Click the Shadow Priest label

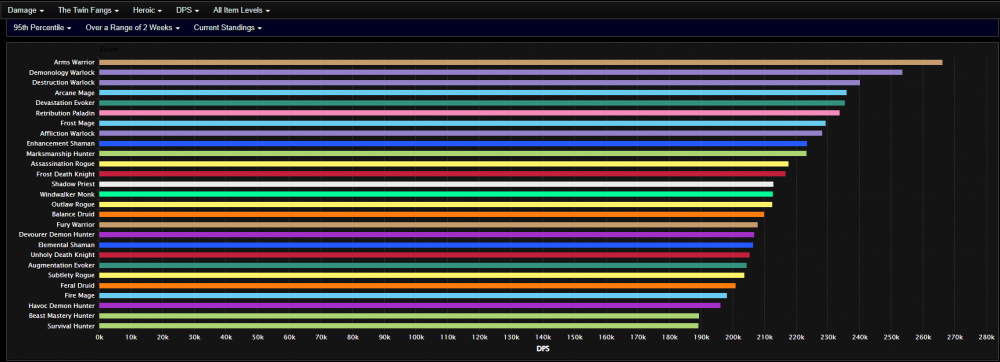tap(73, 184)
